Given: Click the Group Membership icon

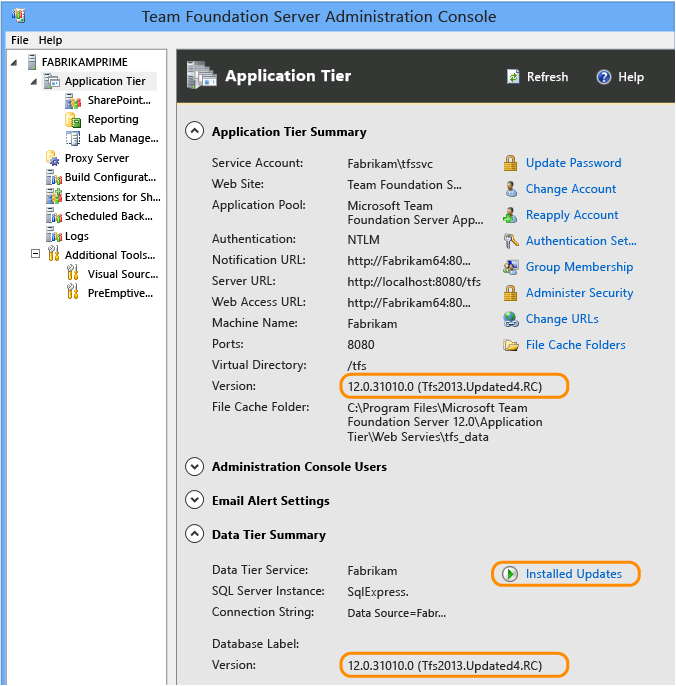Looking at the screenshot, I should (510, 267).
